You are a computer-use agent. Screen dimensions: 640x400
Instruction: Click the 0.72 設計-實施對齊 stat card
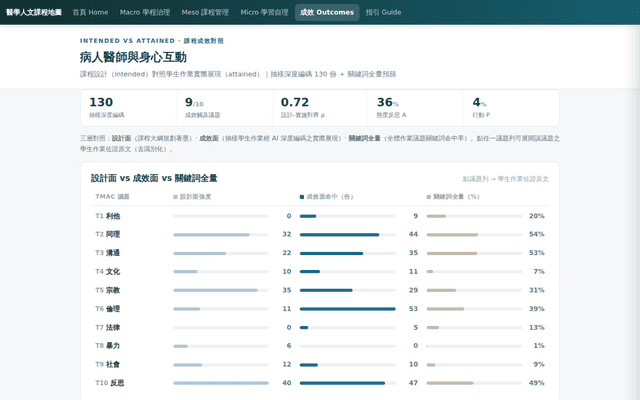pyautogui.click(x=320, y=108)
